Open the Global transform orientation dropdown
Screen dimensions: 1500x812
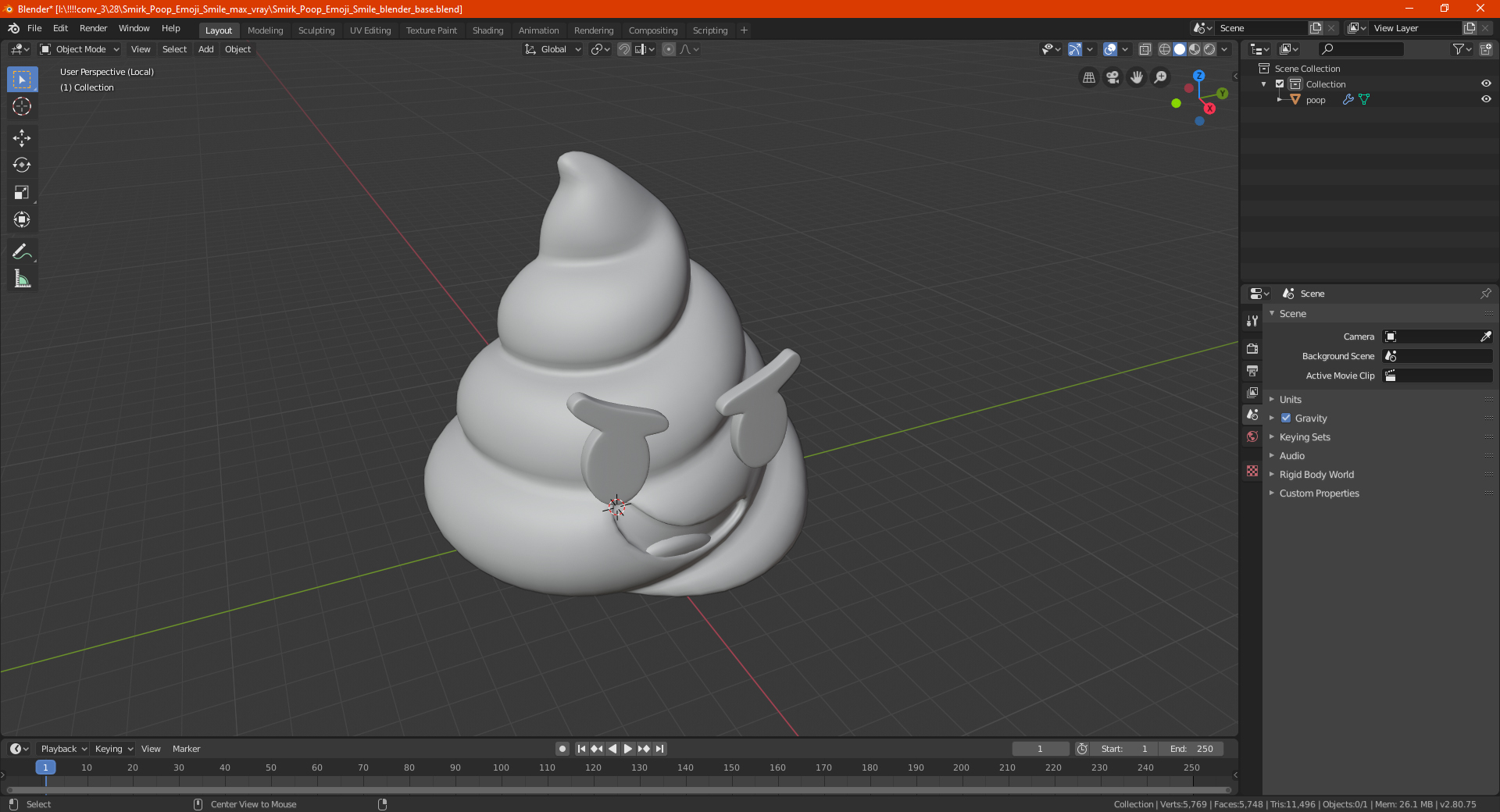[x=553, y=49]
